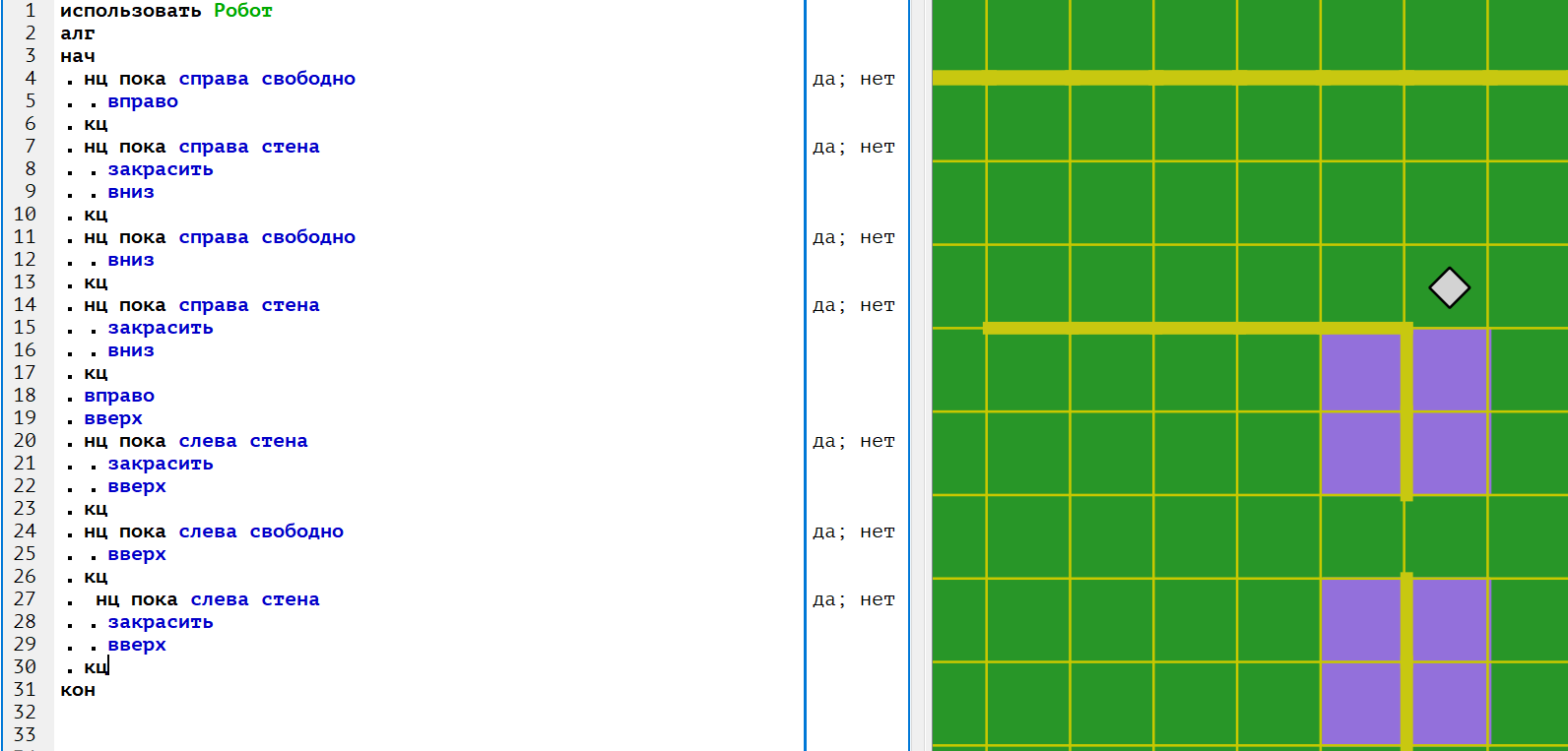1568x751 pixels.
Task: Click top-left purple cell of upper painted block
Action: point(1360,371)
